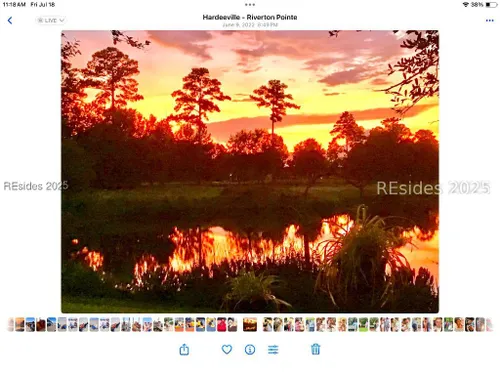Open the edit adjustments sliders icon
This screenshot has height=375, width=500.
pyautogui.click(x=273, y=349)
